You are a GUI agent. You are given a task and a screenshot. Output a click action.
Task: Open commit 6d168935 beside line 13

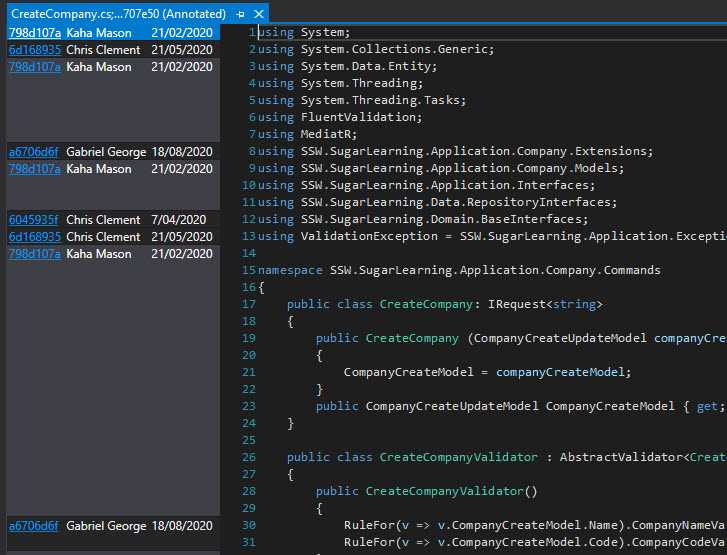[x=34, y=237]
